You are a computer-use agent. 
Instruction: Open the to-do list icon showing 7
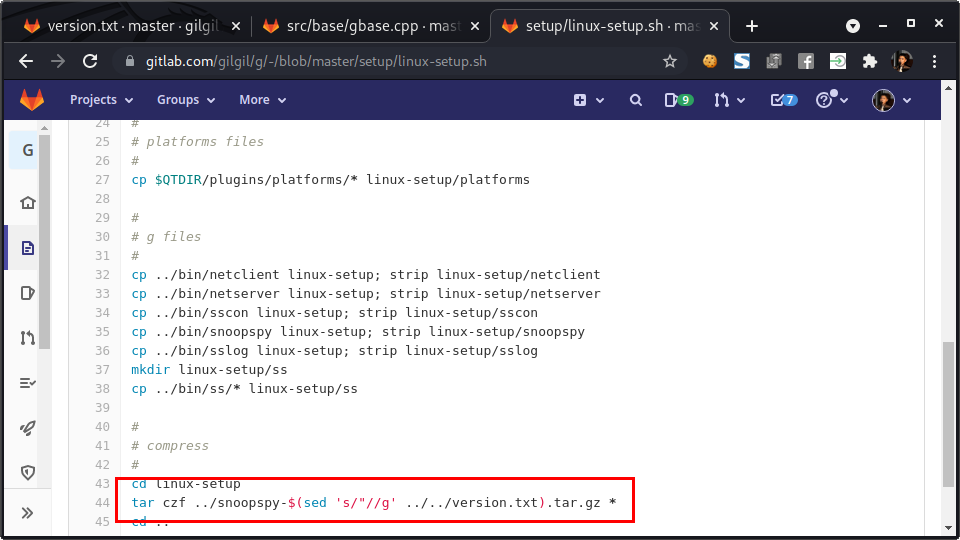pyautogui.click(x=783, y=100)
